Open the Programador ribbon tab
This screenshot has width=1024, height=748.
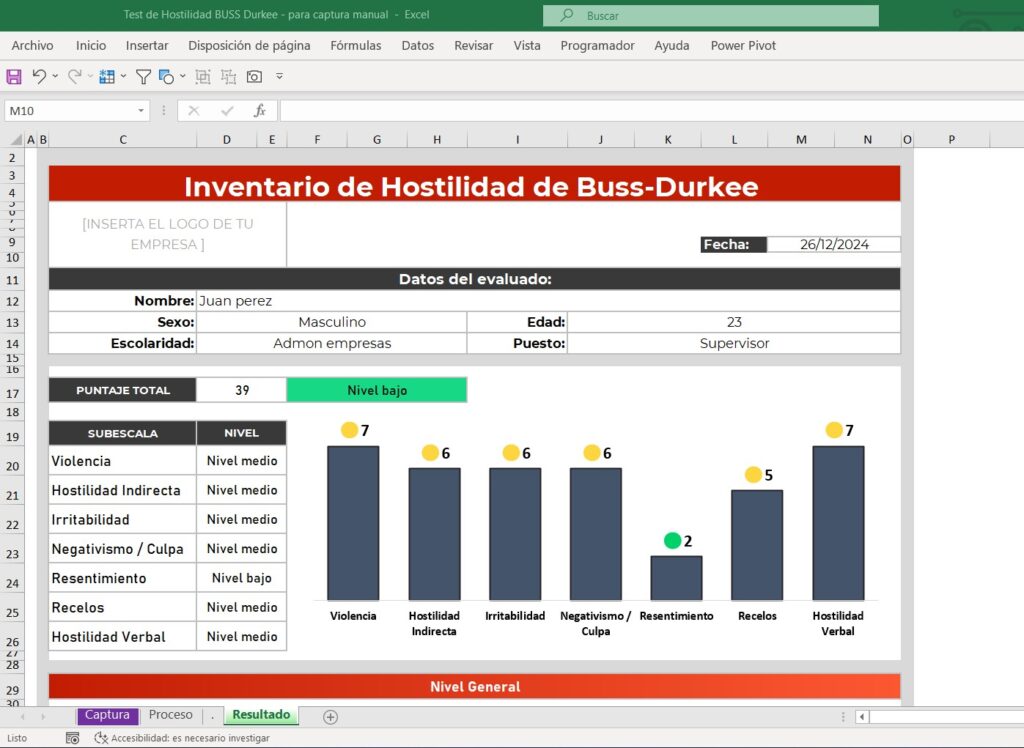(597, 46)
